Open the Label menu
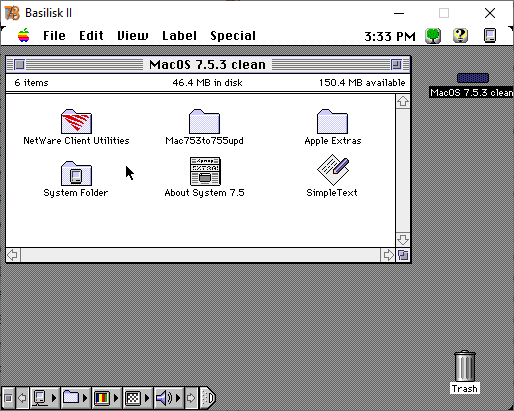Viewport: 514px width, 411px height. [x=179, y=36]
